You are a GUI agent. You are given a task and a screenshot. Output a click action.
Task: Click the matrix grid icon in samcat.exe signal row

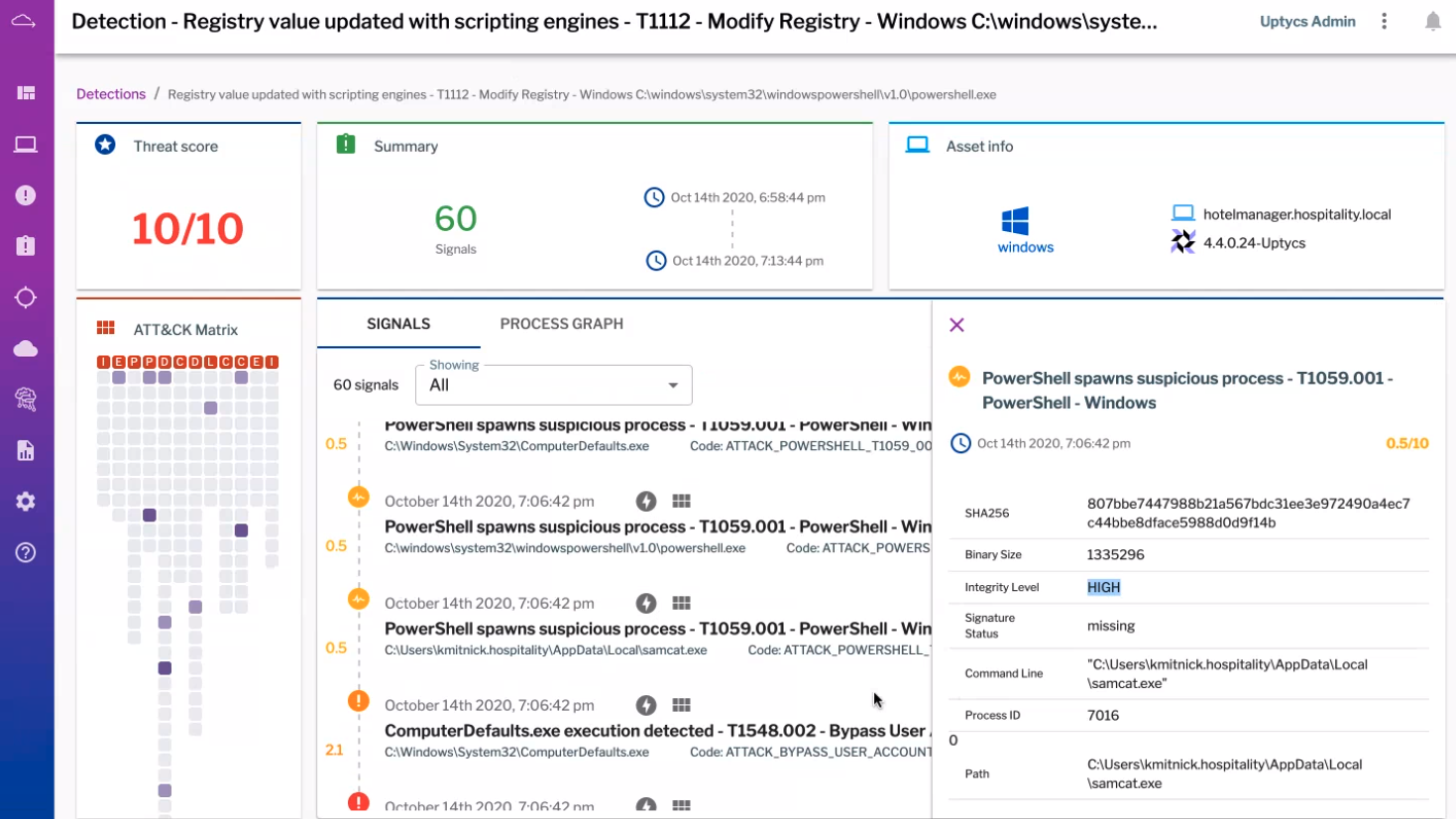pyautogui.click(x=681, y=603)
